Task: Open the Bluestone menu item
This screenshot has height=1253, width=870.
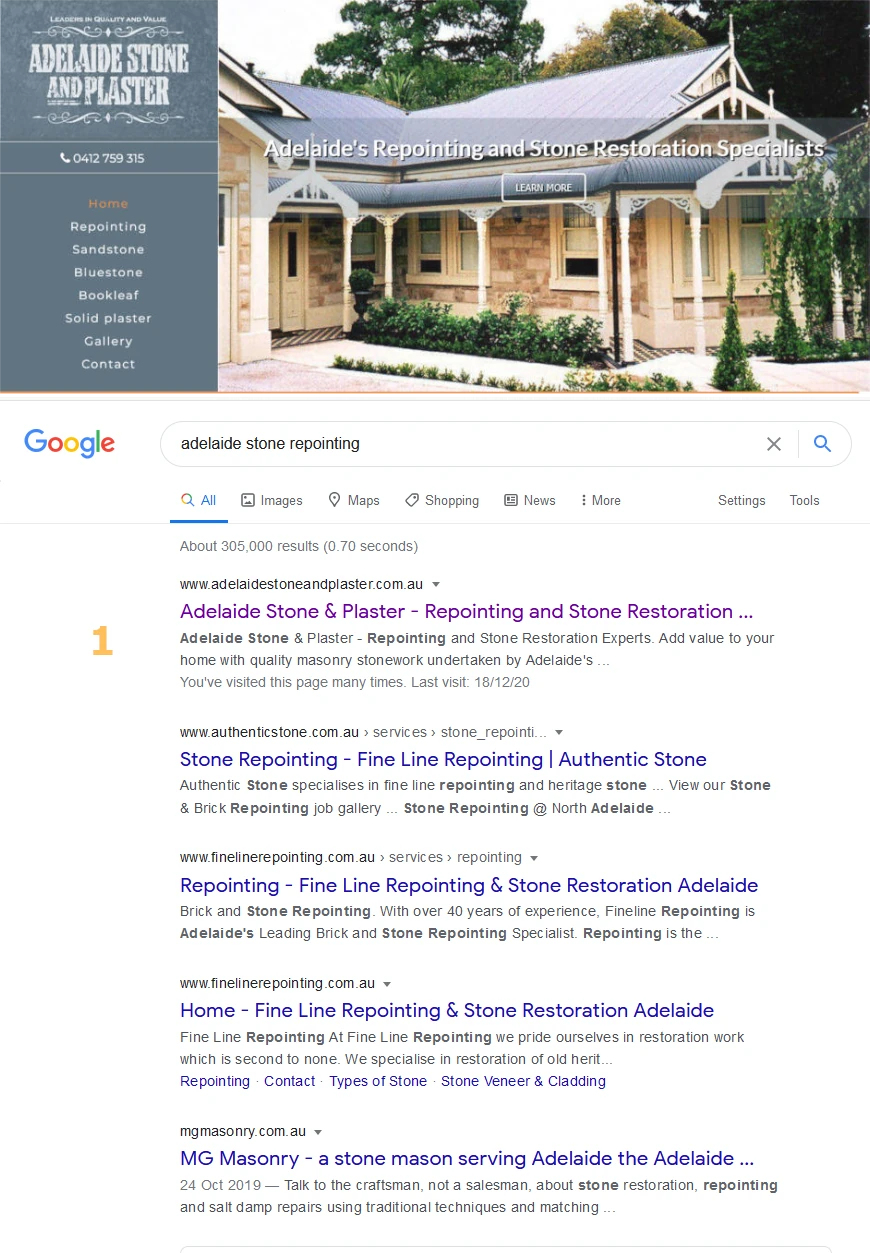Action: (x=108, y=273)
